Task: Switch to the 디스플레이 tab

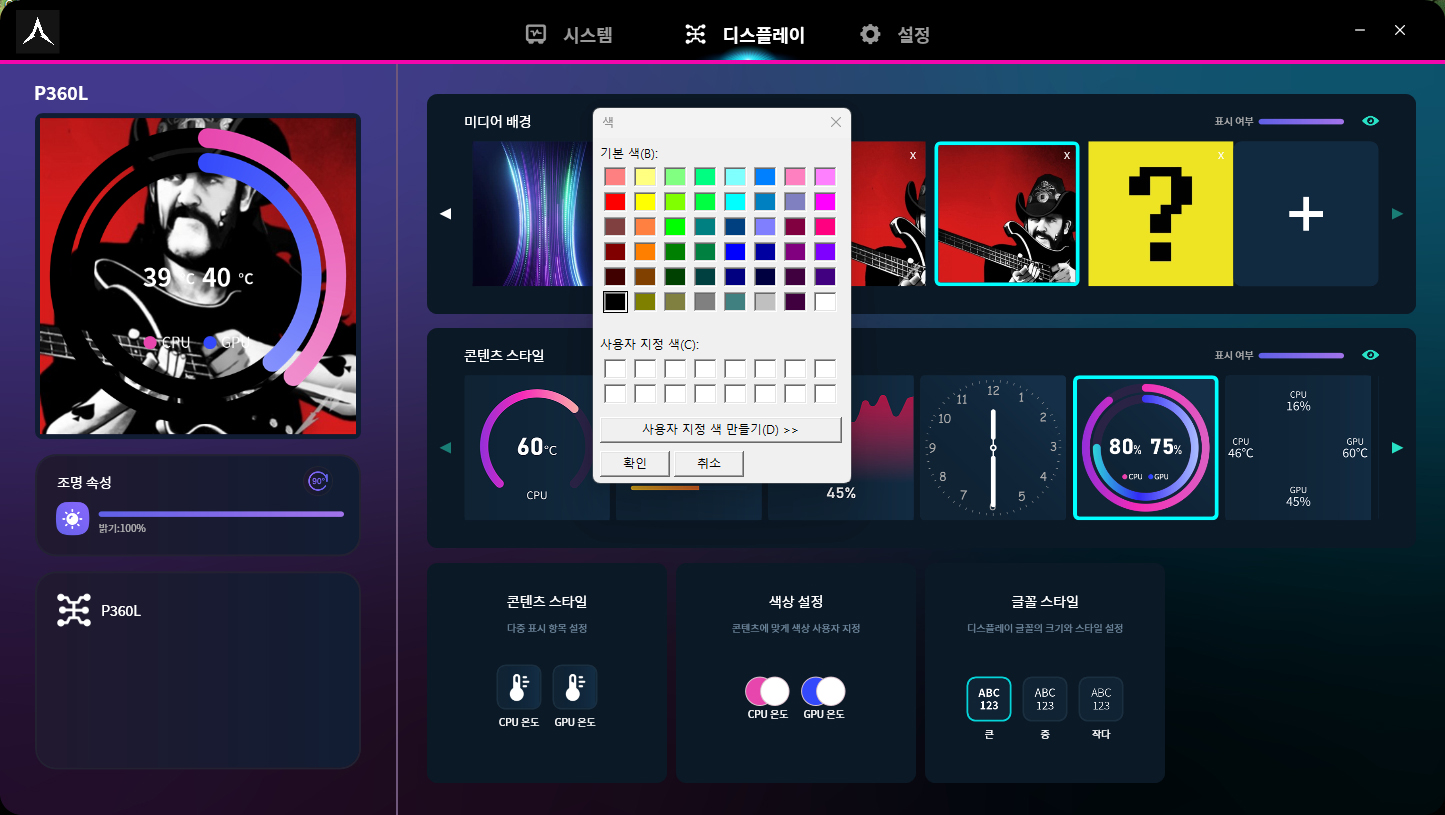Action: coord(745,35)
